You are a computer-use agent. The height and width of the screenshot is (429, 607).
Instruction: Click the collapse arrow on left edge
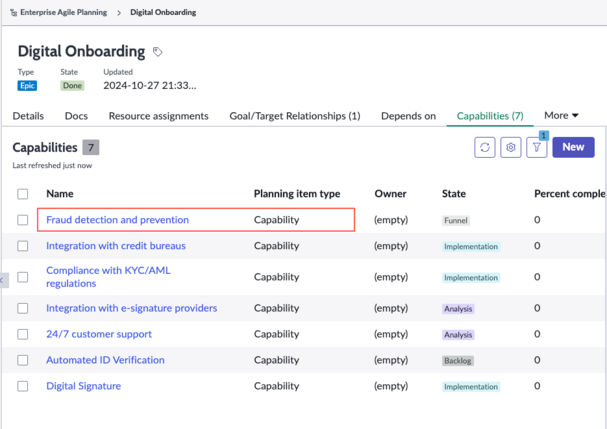tap(3, 280)
